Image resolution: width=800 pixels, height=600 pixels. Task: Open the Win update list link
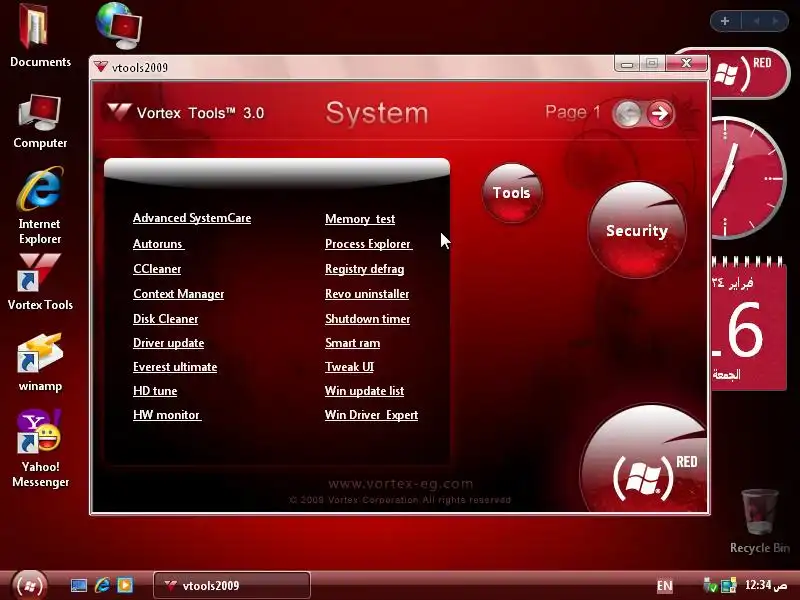364,391
